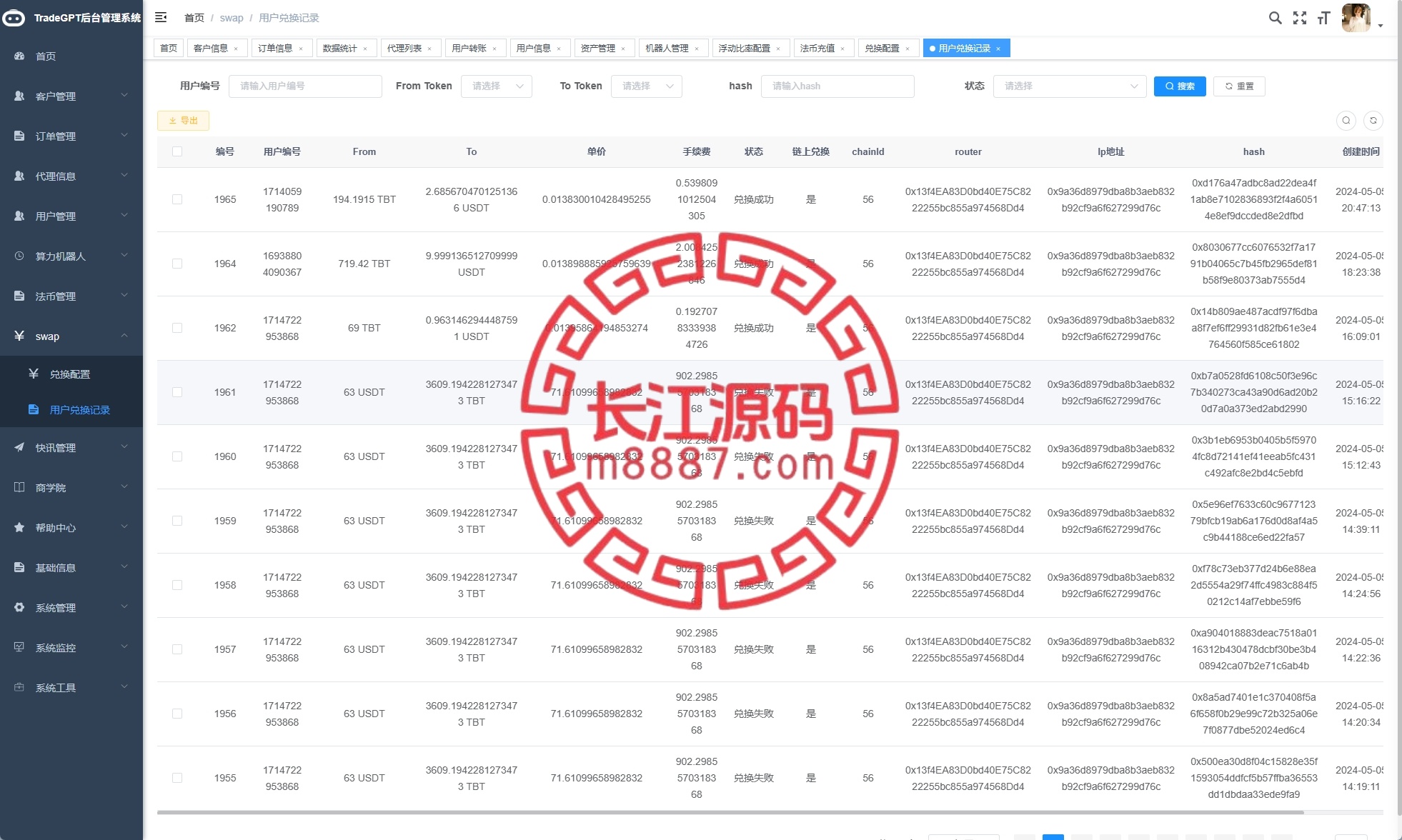Screen dimensions: 1402x840
Task: Switch to the 用户转账 tab
Action: 474,48
